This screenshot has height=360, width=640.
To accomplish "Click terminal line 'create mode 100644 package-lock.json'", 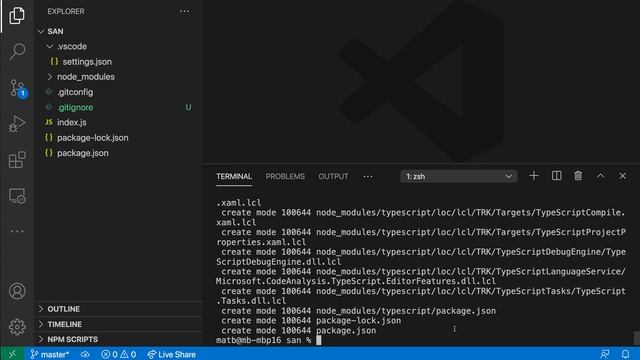I will 311,320.
